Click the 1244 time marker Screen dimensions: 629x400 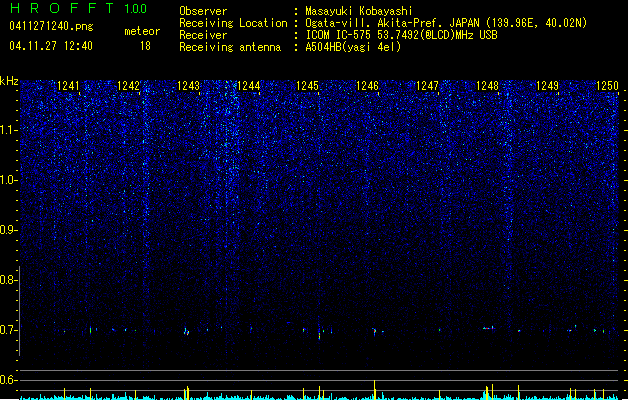pyautogui.click(x=248, y=86)
